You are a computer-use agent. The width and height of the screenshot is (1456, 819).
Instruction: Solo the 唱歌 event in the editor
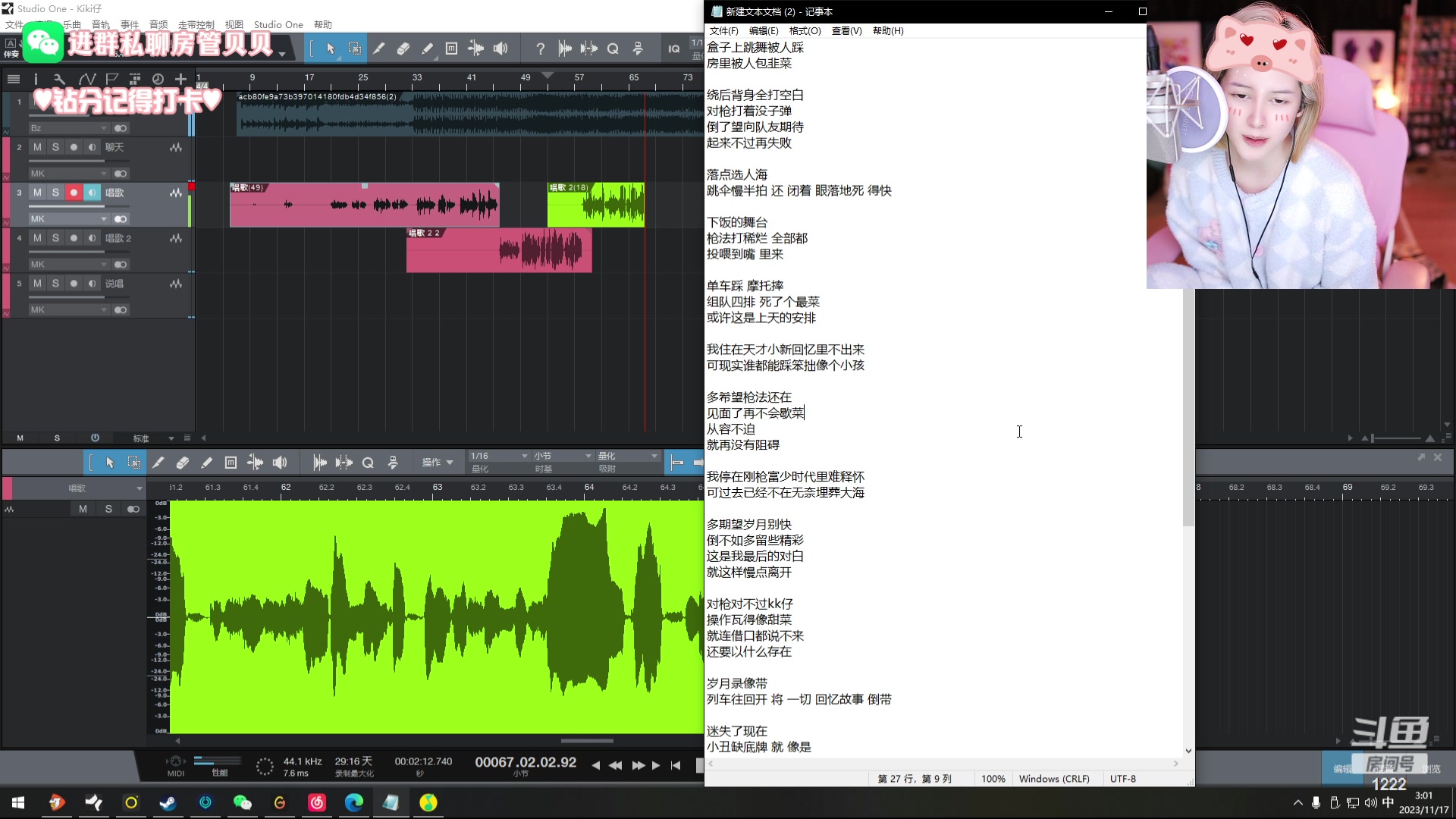click(108, 509)
